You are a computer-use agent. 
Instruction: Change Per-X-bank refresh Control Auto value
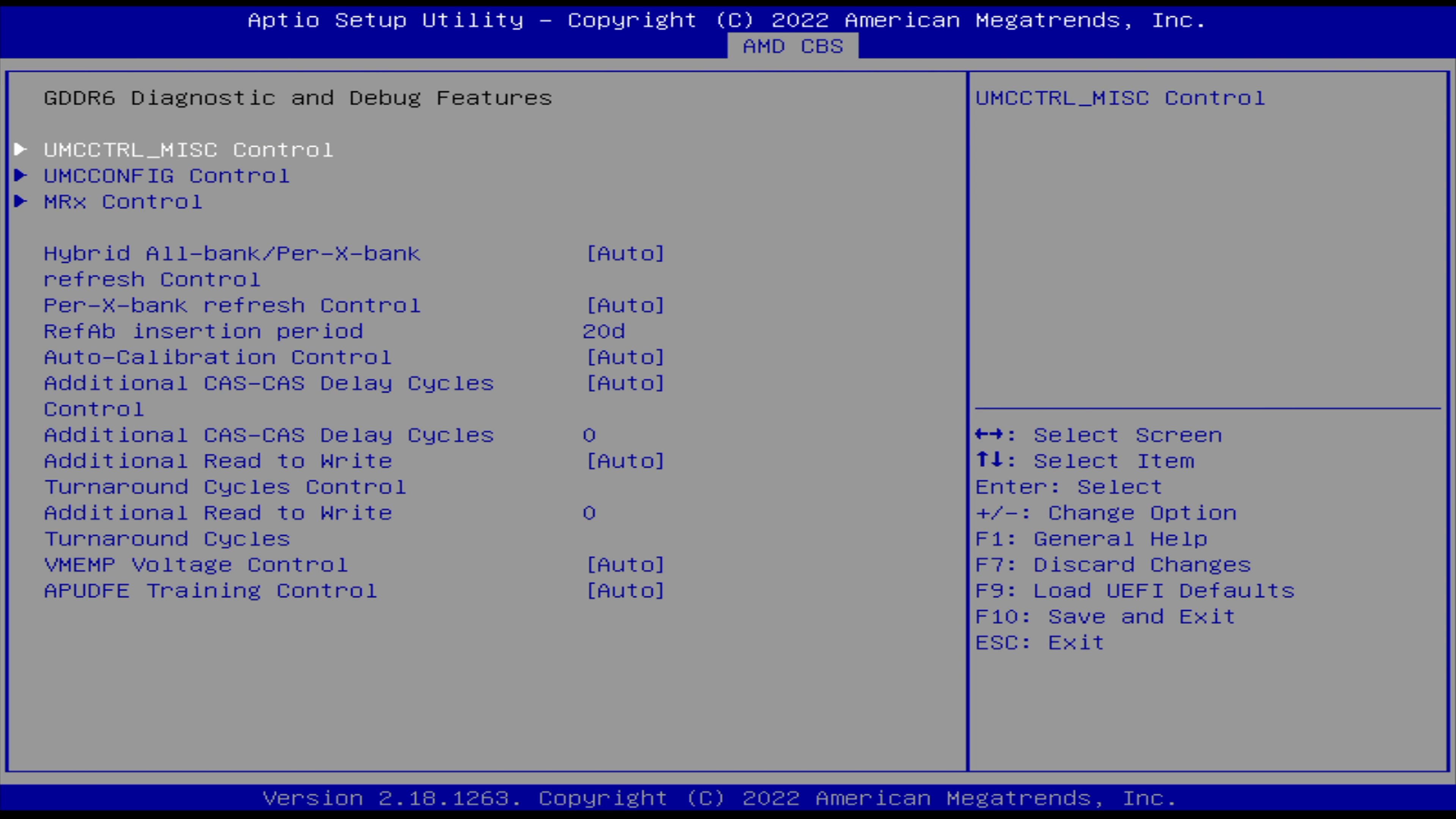click(x=625, y=306)
